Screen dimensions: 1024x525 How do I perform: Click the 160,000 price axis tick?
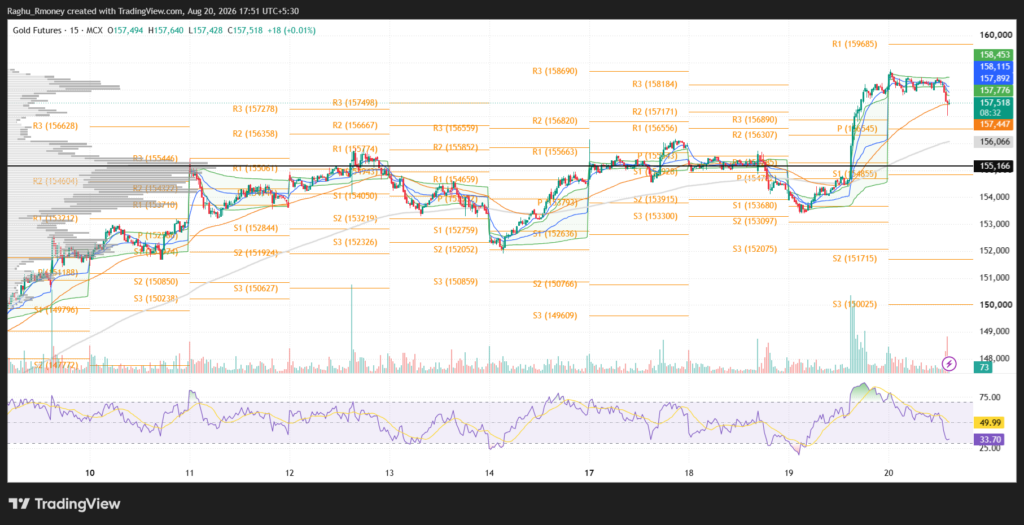pyautogui.click(x=995, y=35)
